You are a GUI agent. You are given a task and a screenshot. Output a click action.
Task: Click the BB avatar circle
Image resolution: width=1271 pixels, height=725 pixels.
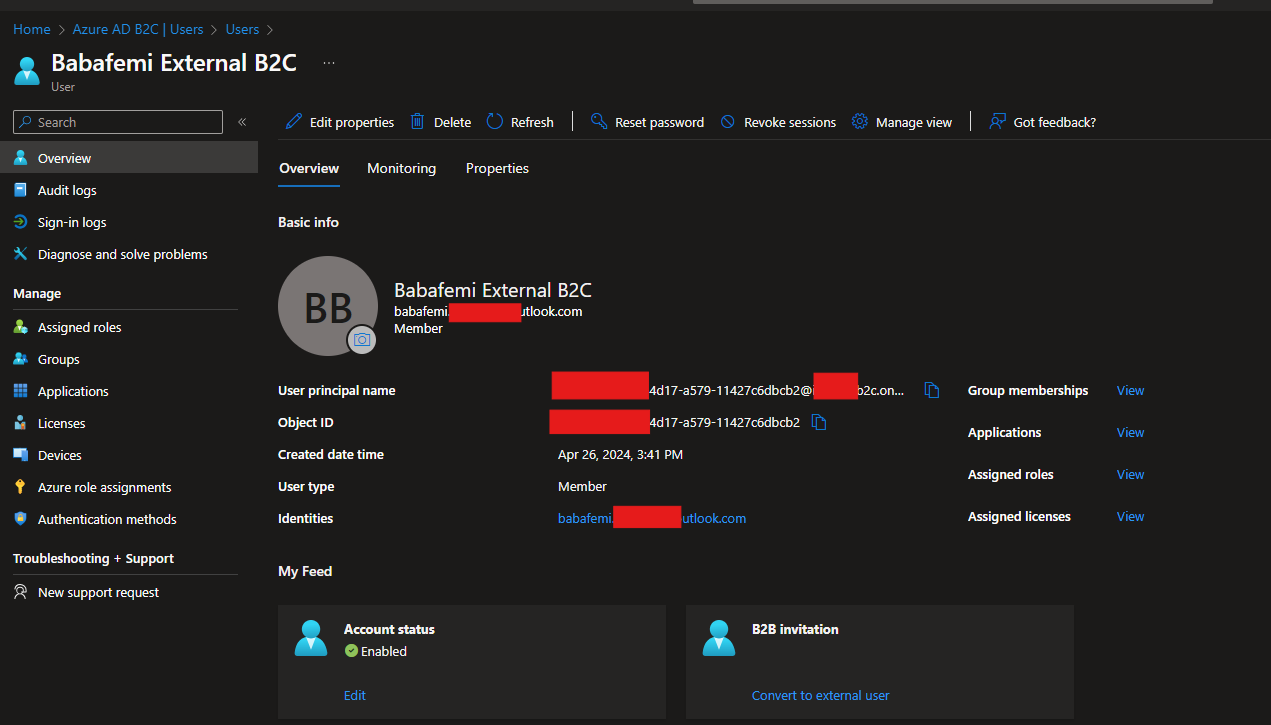point(328,306)
